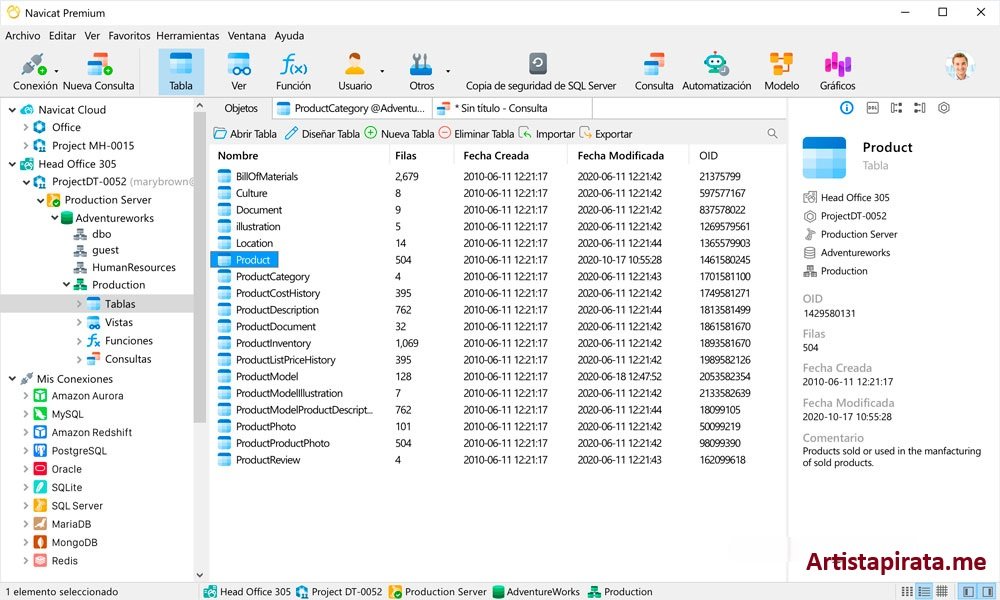Open the Ver toolbar icon
1000x600 pixels.
click(238, 71)
